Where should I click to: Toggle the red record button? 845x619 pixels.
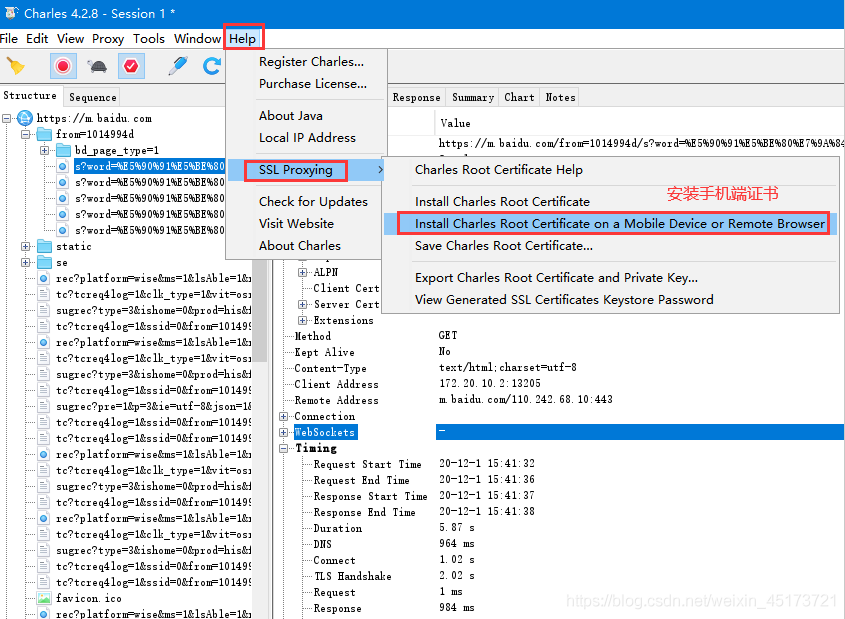click(63, 66)
